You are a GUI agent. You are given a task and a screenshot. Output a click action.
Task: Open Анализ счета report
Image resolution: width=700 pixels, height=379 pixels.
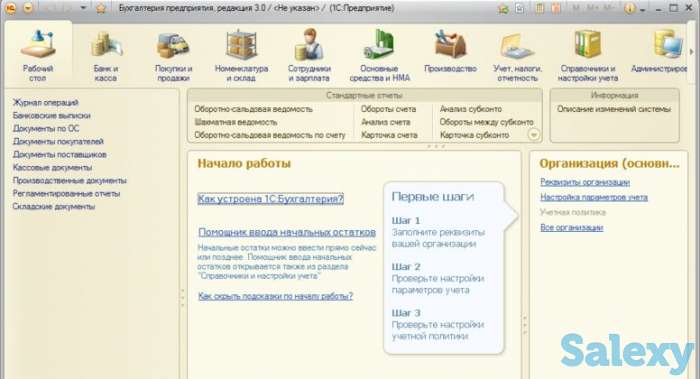tap(386, 122)
